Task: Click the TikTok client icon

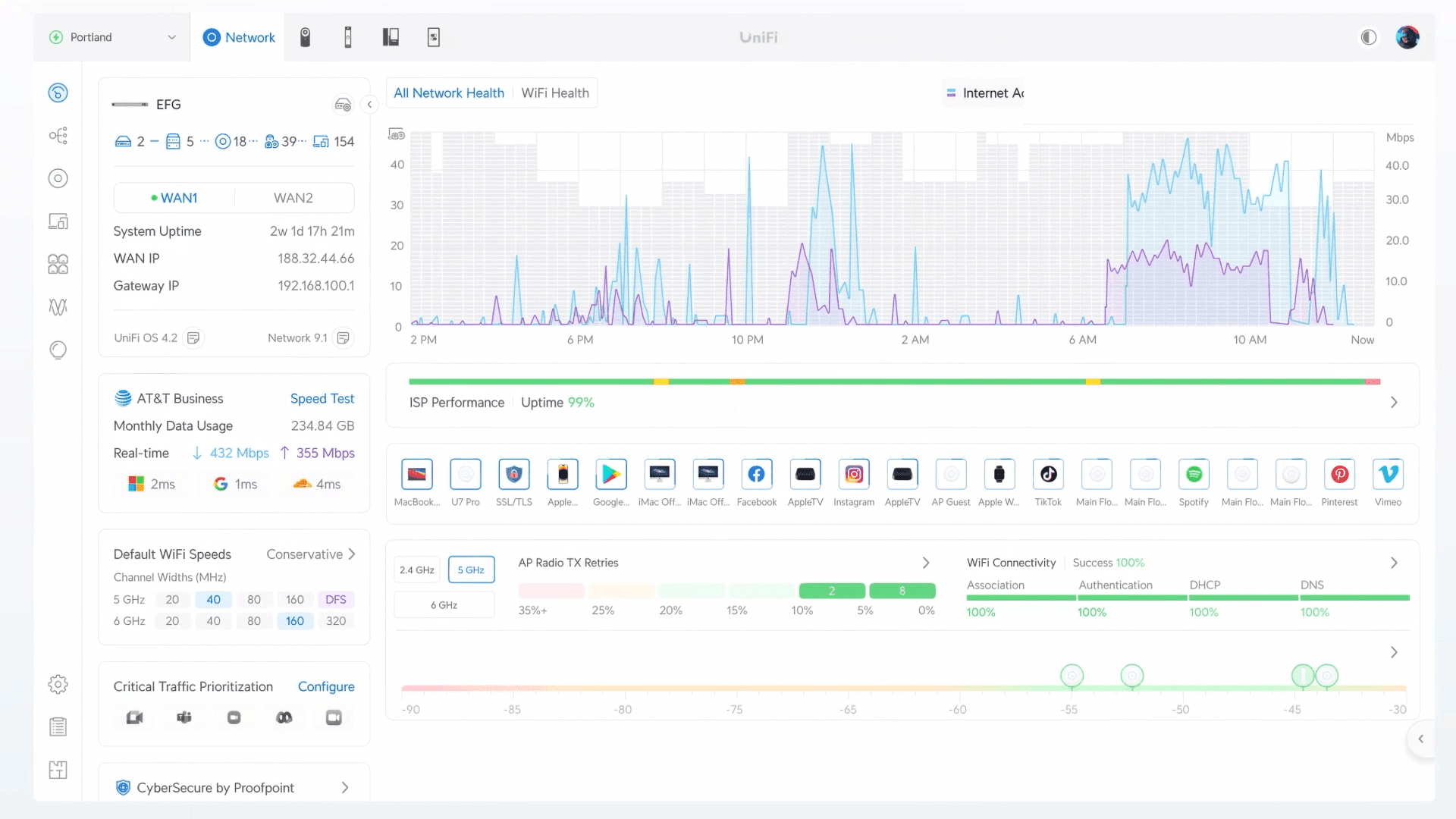Action: [1048, 475]
